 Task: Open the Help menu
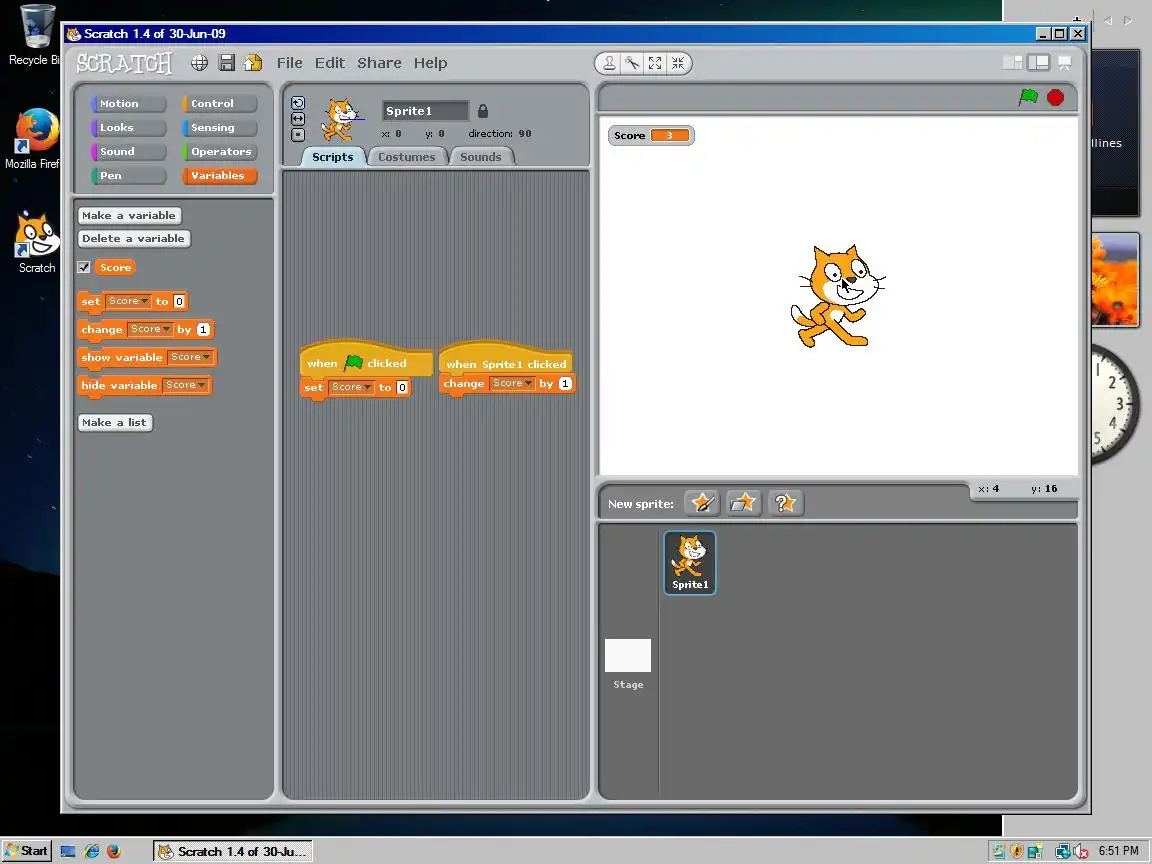click(431, 63)
